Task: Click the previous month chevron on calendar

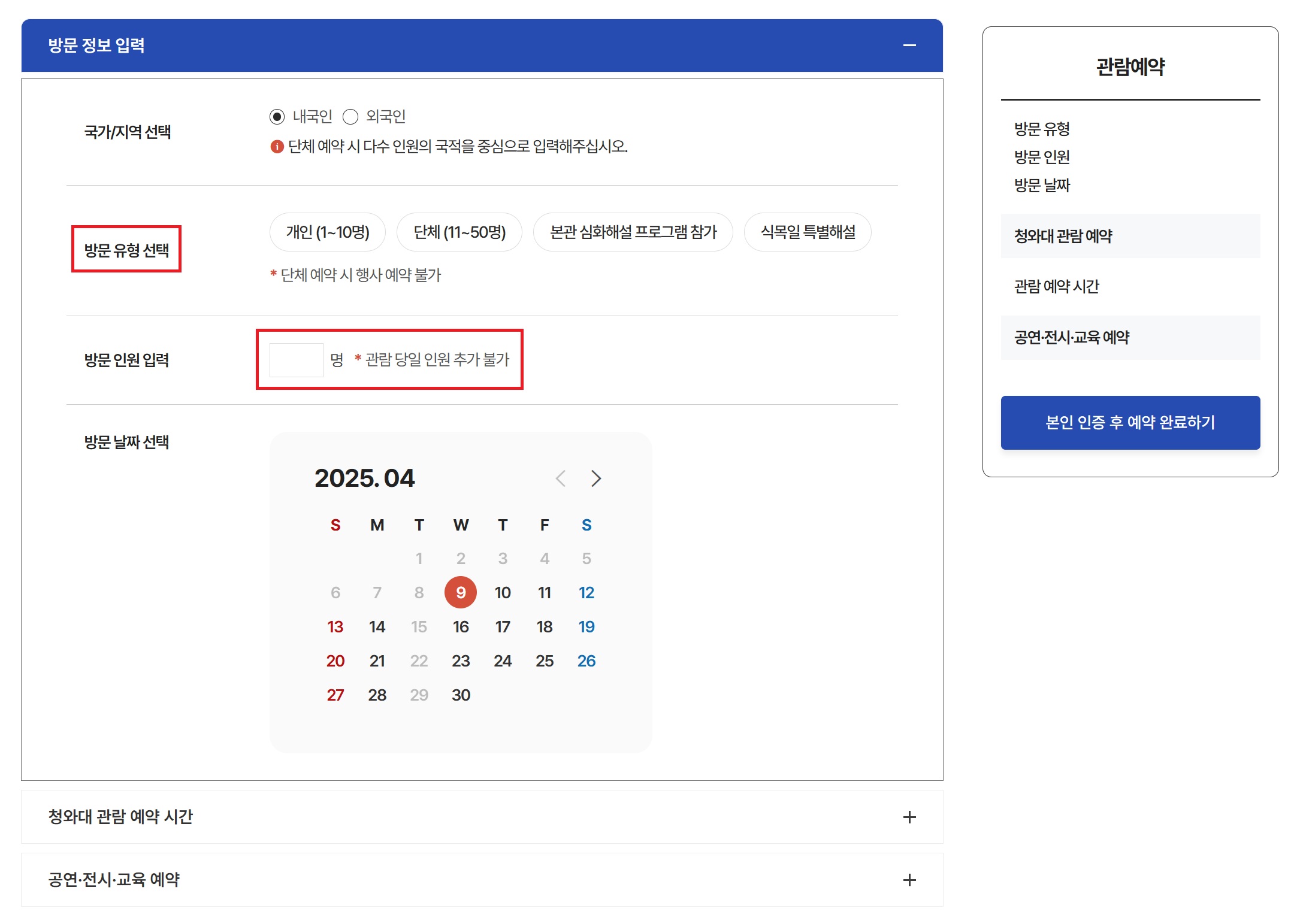Action: (x=560, y=478)
